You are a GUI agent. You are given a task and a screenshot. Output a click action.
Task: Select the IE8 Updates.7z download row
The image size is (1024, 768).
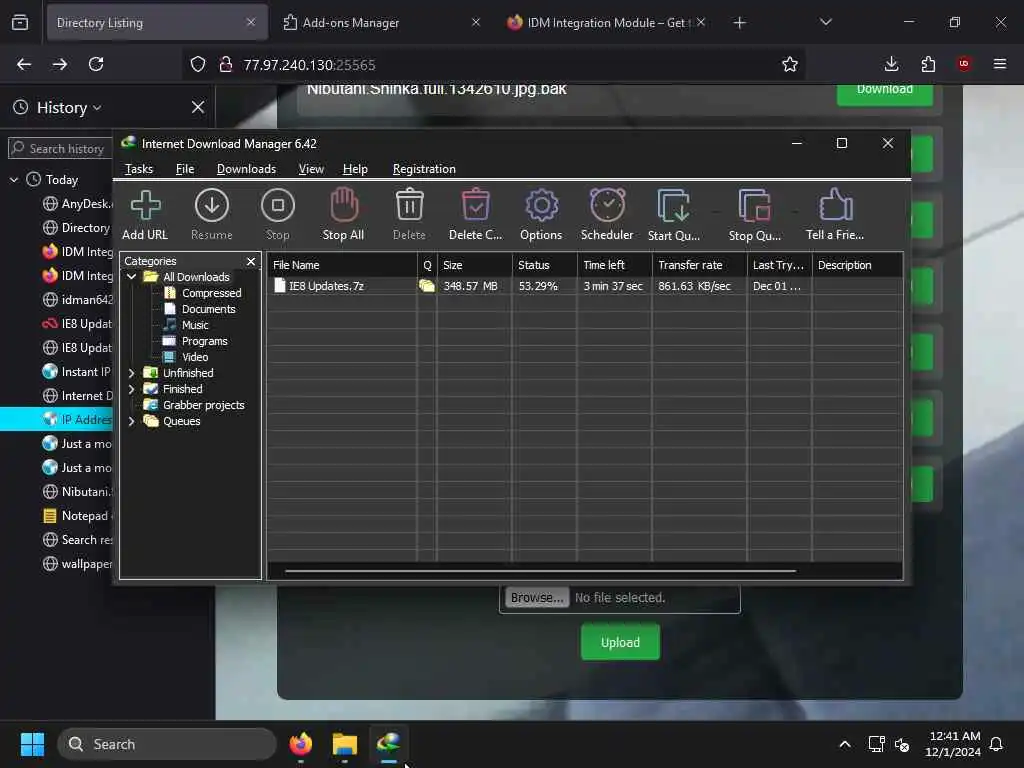(584, 286)
